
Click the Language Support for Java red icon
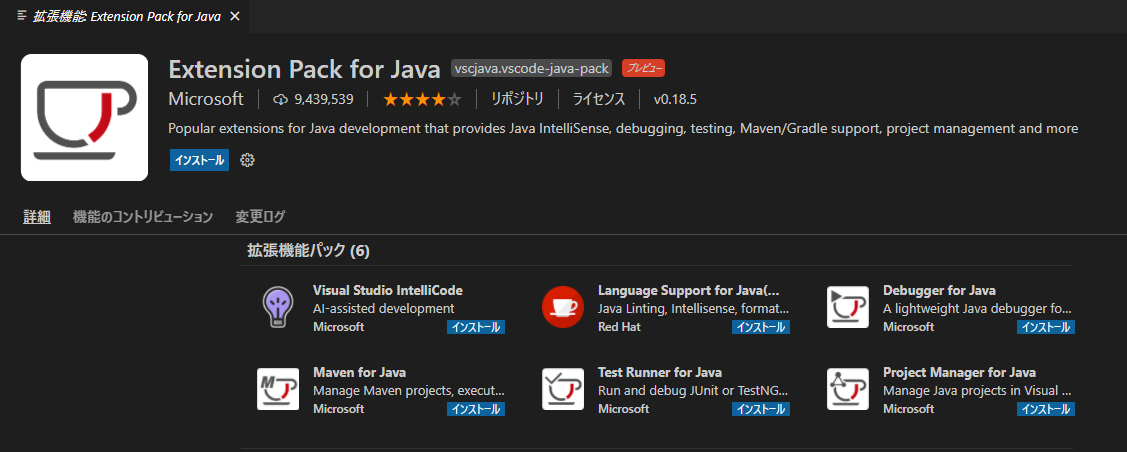click(x=562, y=307)
